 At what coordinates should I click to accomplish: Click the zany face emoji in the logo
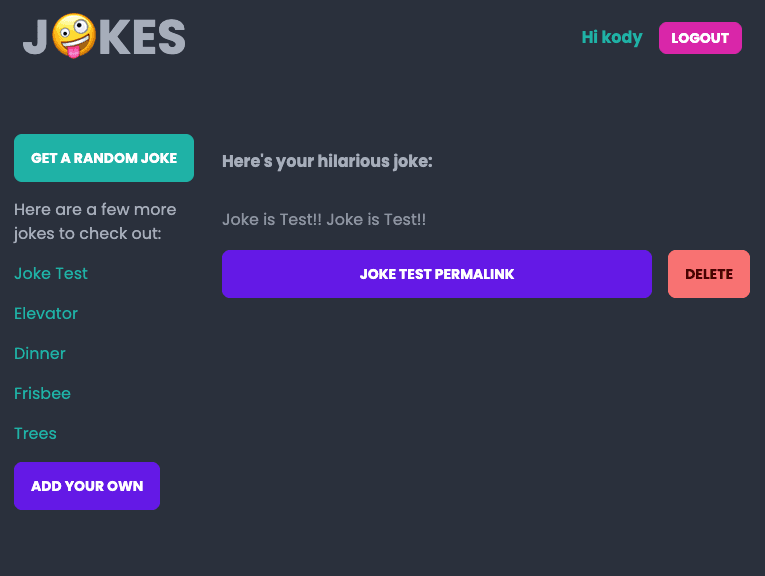click(x=74, y=37)
